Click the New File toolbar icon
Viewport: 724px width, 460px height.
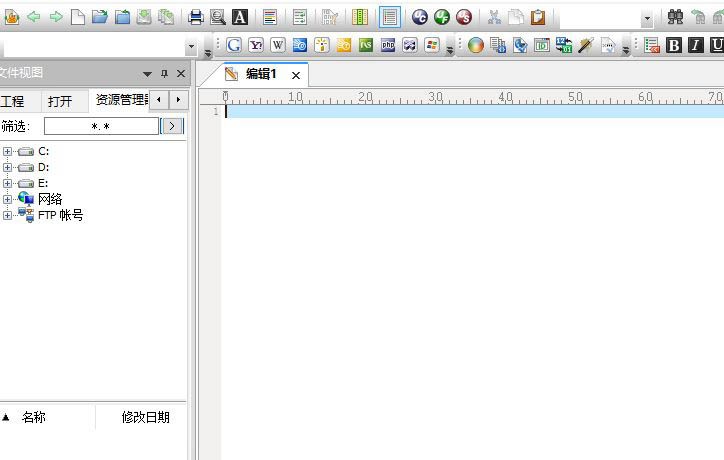coord(77,17)
